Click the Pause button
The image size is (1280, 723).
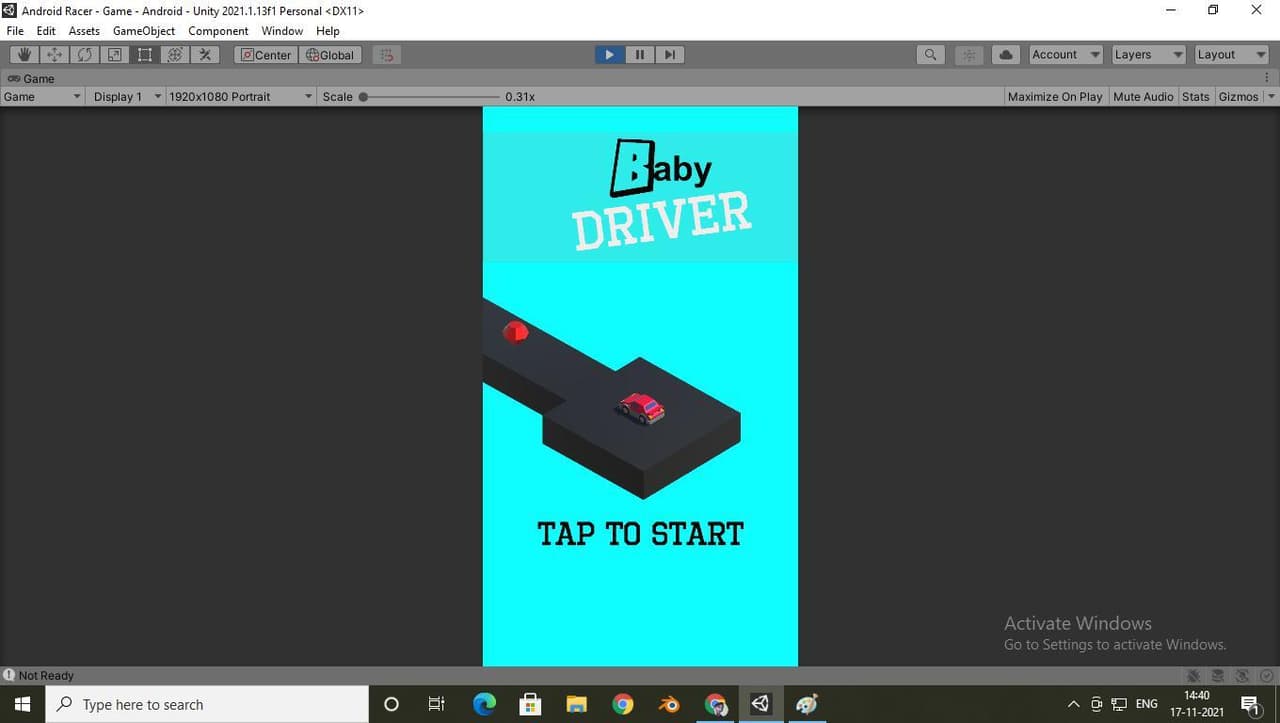click(x=640, y=55)
